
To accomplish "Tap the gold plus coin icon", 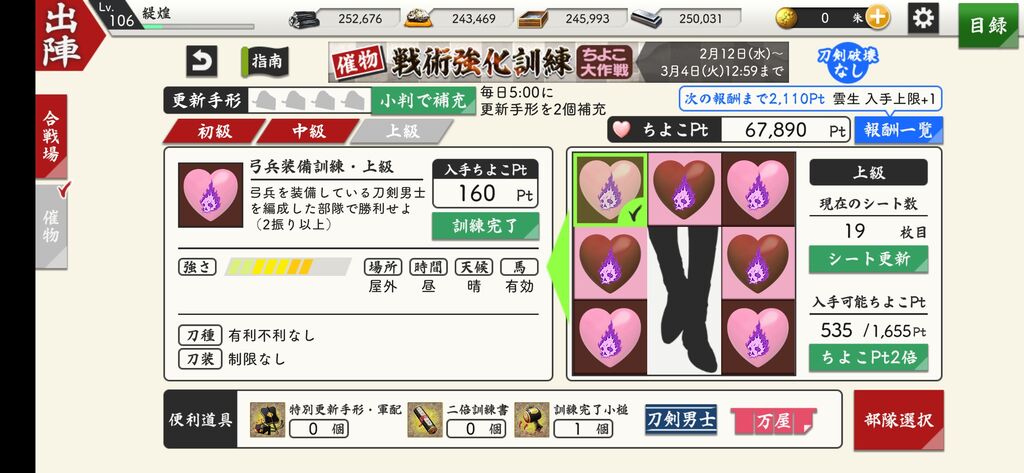I will [x=877, y=18].
